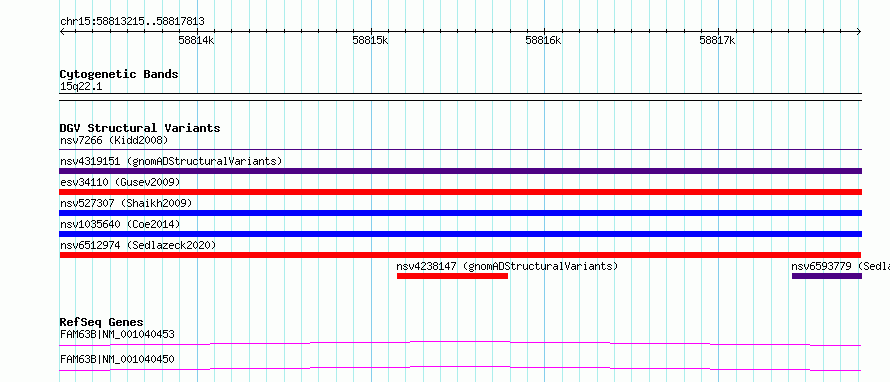Open nsv6512974 (Sedlazeck2020) label
This screenshot has width=890, height=382.
[x=138, y=245]
